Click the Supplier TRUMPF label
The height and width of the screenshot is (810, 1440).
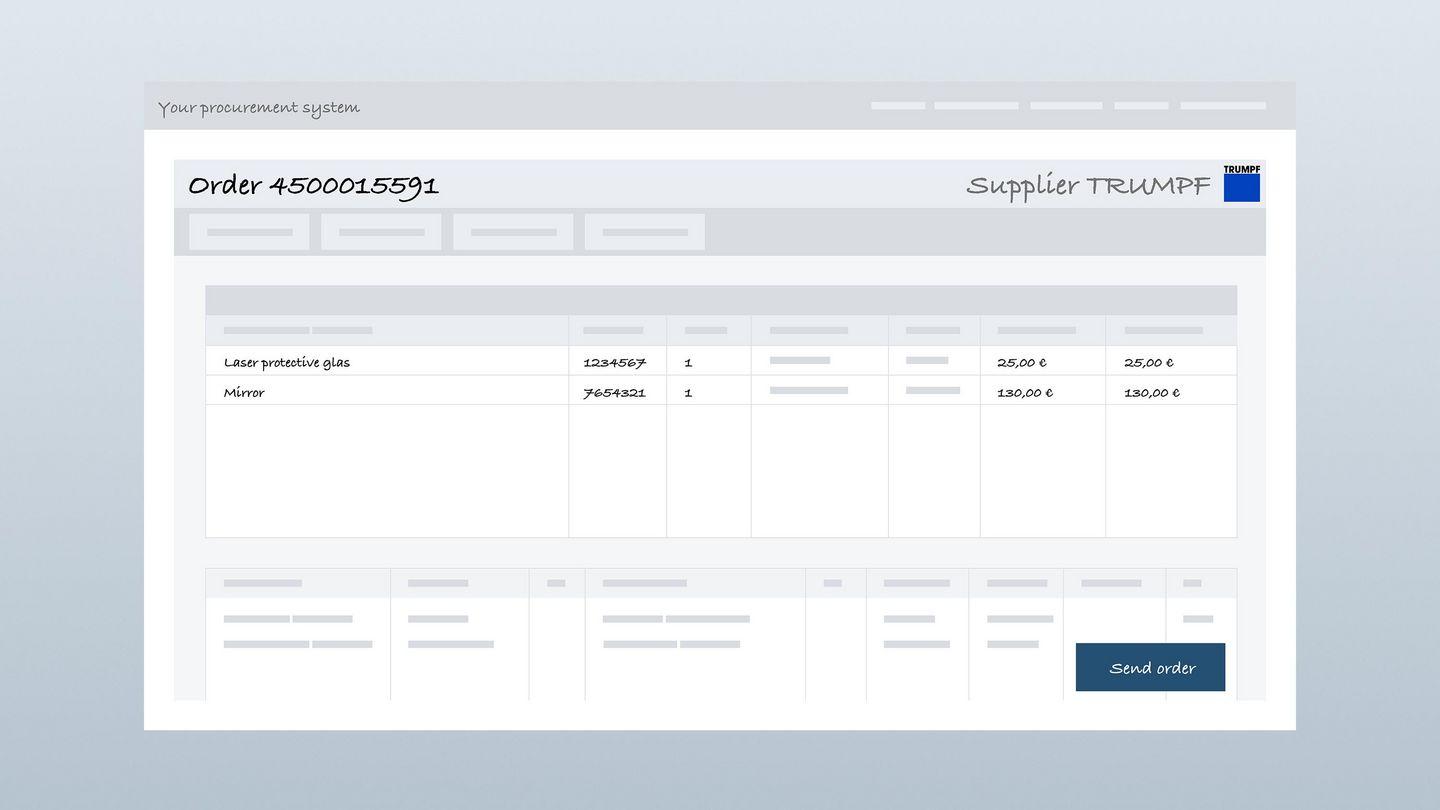pos(1086,185)
